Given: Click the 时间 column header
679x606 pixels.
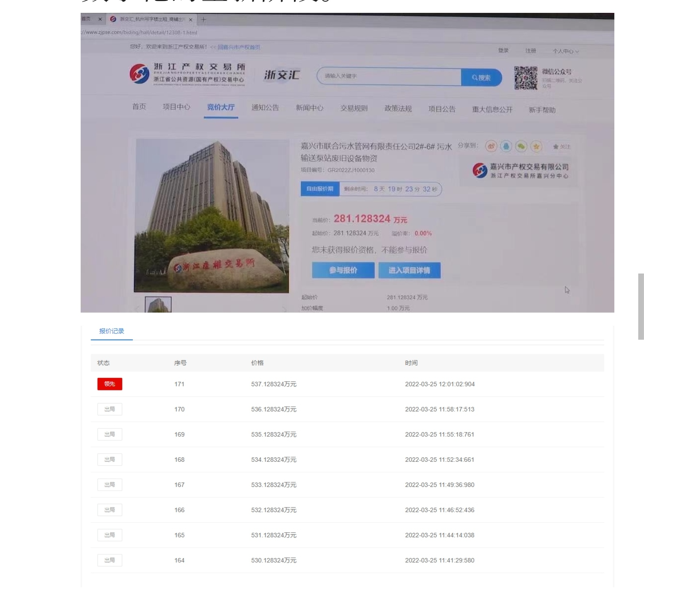Looking at the screenshot, I should 411,363.
